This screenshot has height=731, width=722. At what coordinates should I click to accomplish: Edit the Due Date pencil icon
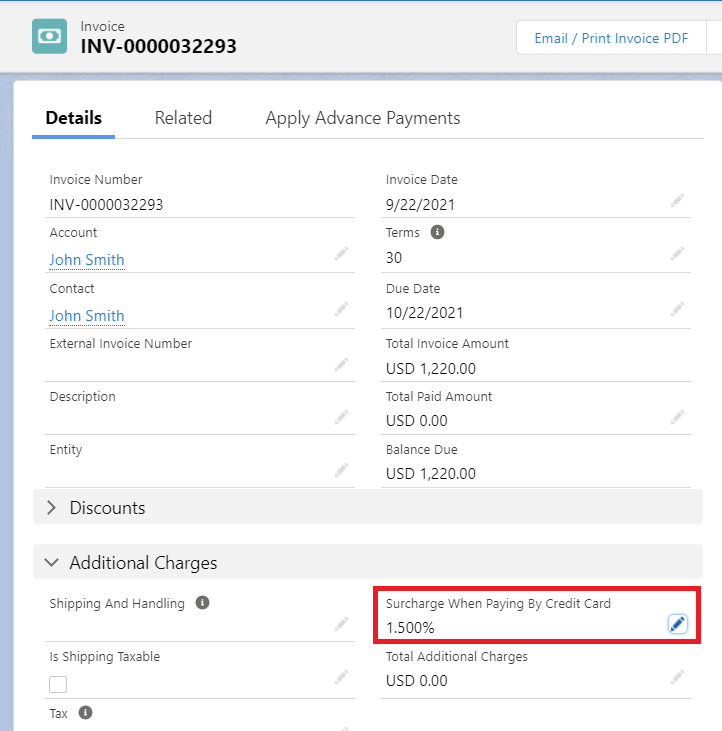click(678, 309)
